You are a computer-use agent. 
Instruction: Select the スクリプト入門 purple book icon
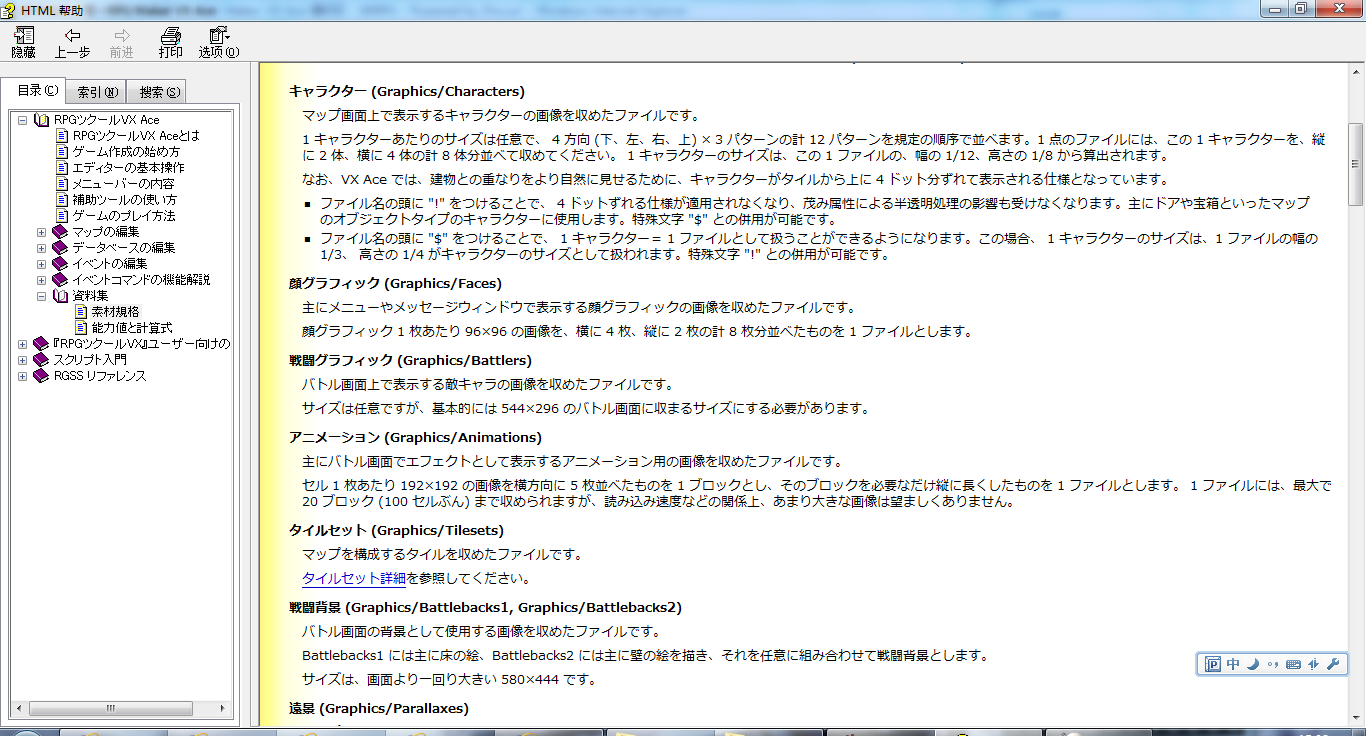[41, 360]
